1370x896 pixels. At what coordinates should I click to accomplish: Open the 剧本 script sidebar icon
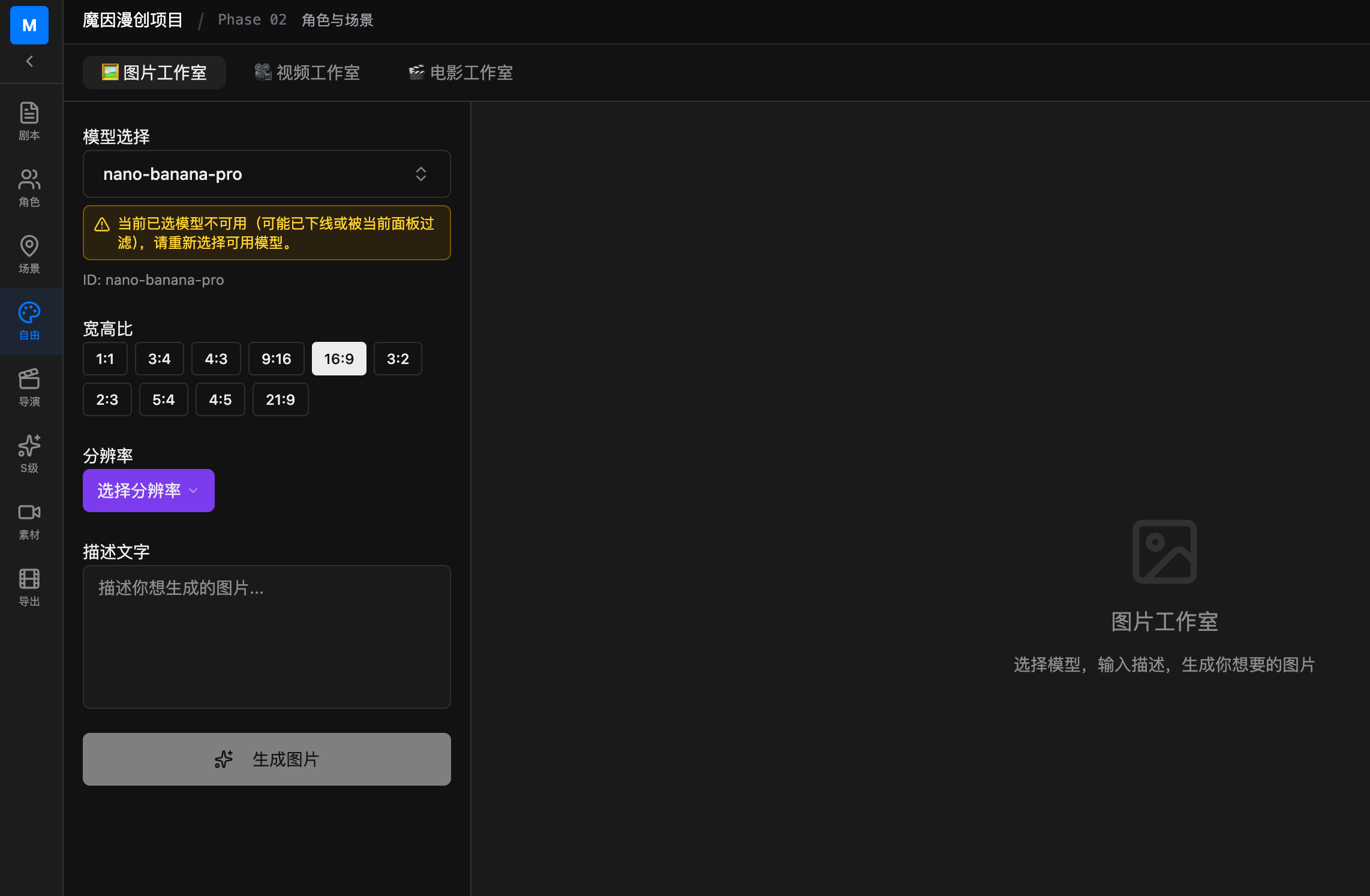[x=29, y=121]
